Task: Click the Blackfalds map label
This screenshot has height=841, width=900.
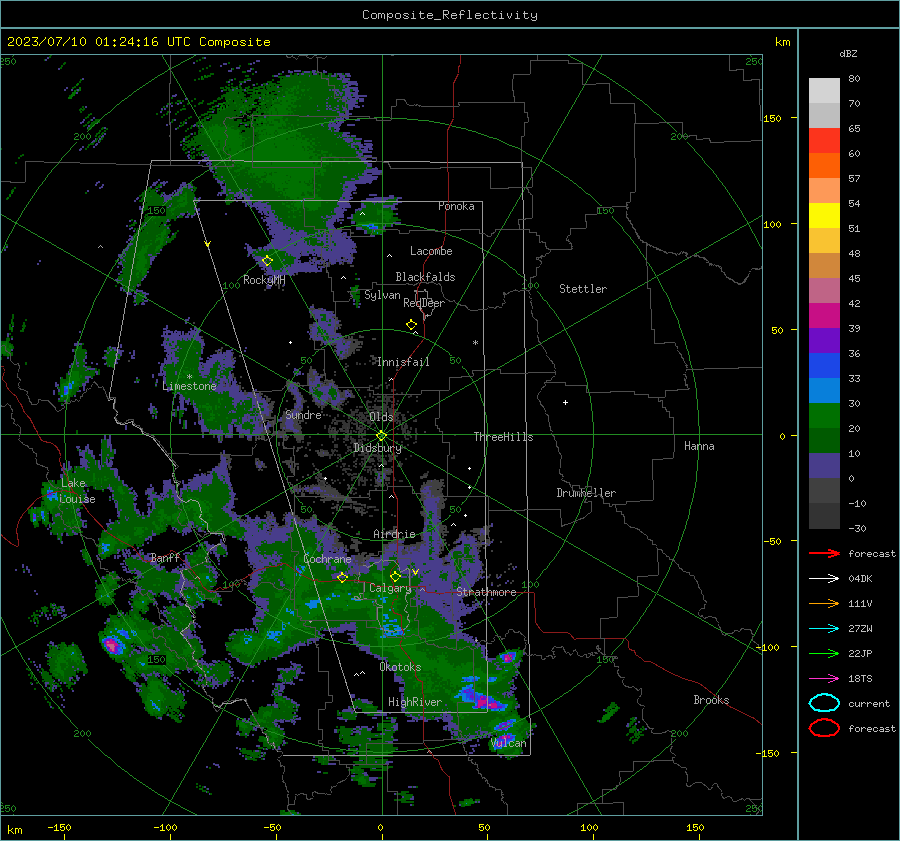Action: 425,277
